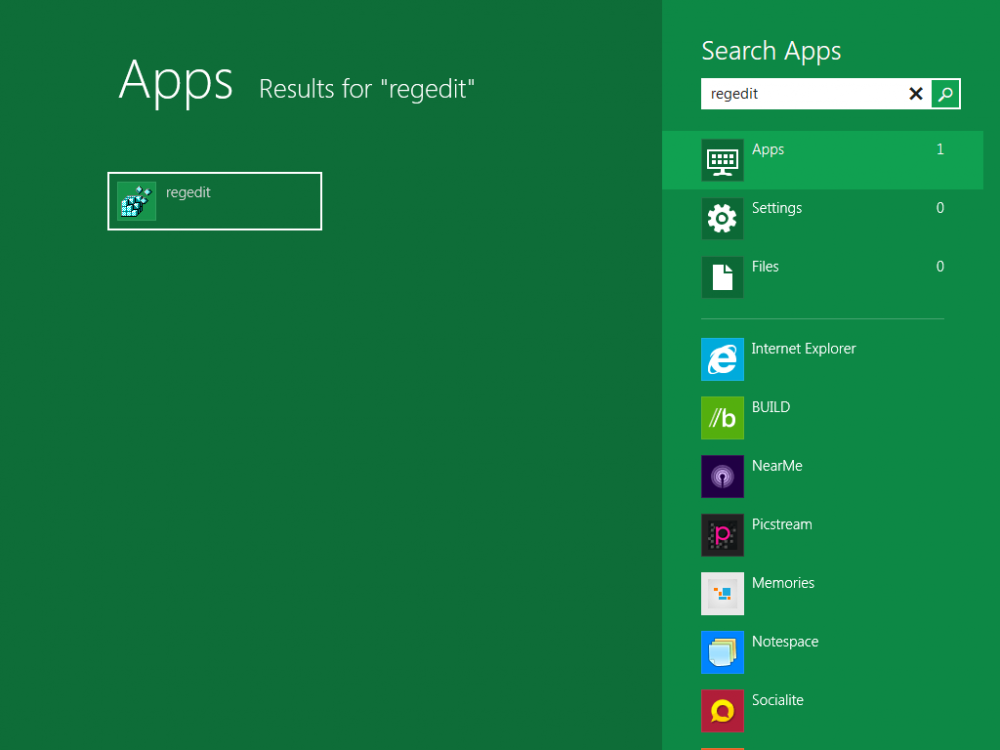The height and width of the screenshot is (750, 1000).
Task: Click the Memories app icon
Action: 723,594
